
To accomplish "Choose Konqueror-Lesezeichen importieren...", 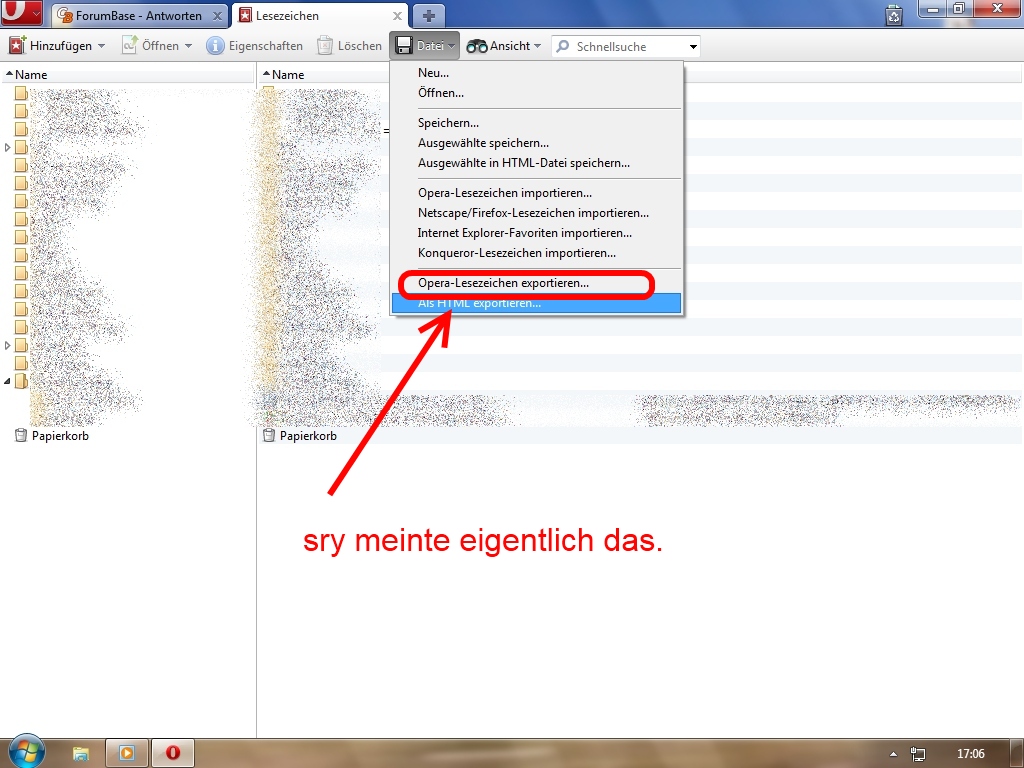I will click(x=536, y=253).
